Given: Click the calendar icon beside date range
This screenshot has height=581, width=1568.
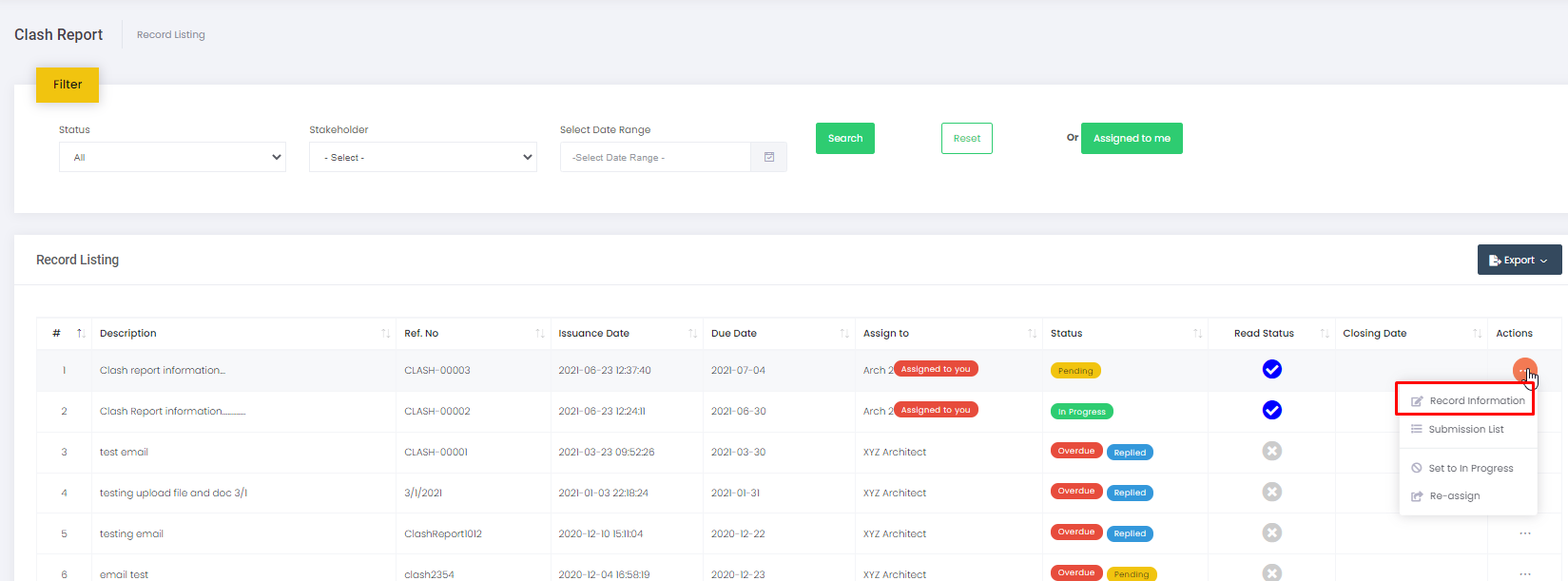Looking at the screenshot, I should pos(768,157).
